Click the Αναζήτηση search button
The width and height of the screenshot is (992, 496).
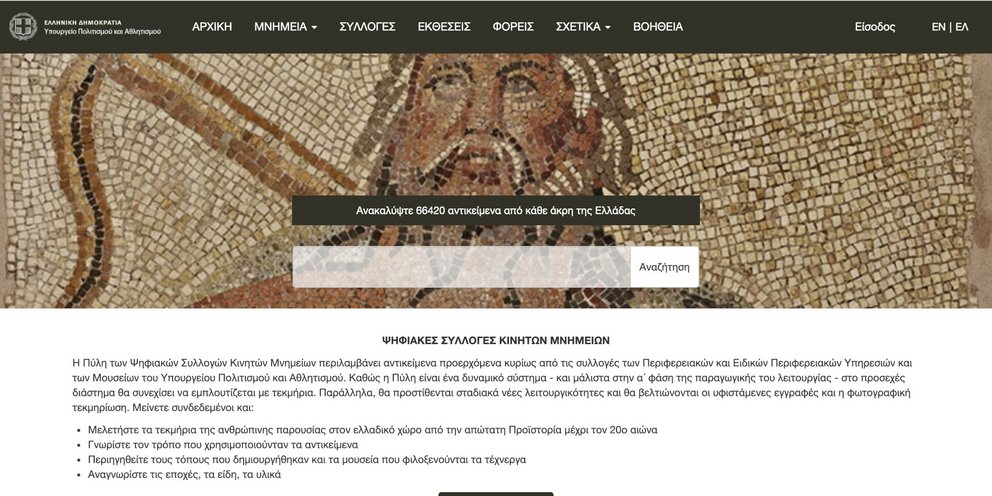[x=664, y=267]
